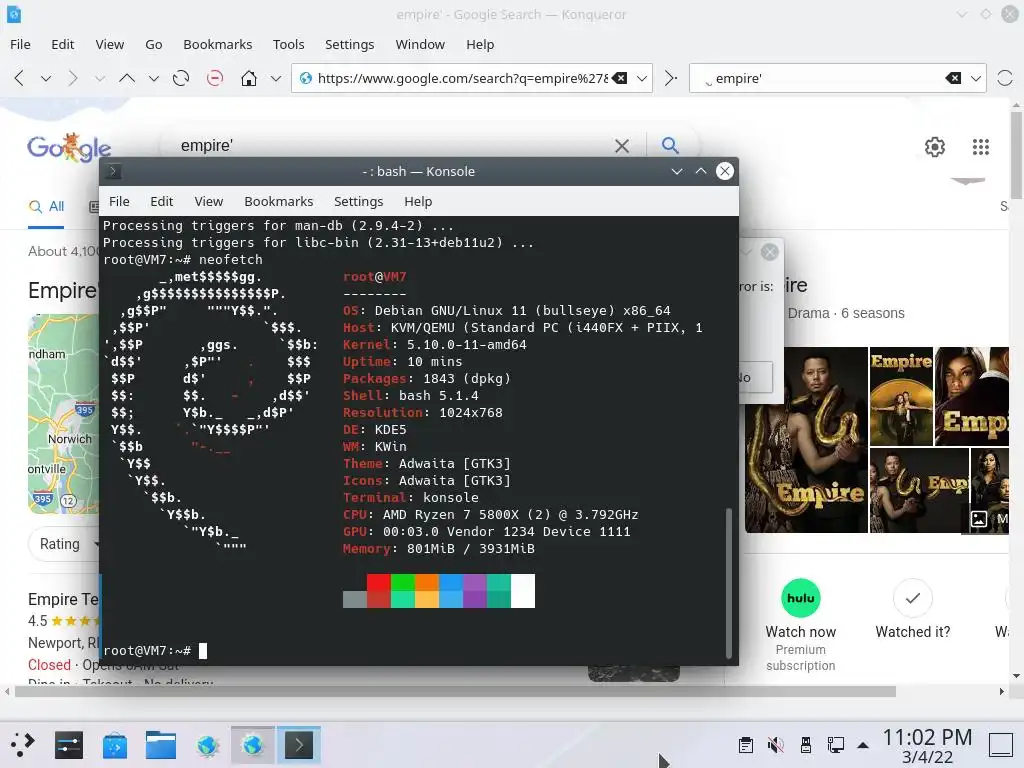Expand hidden system tray icons
Viewport: 1024px width, 768px height.
(863, 745)
